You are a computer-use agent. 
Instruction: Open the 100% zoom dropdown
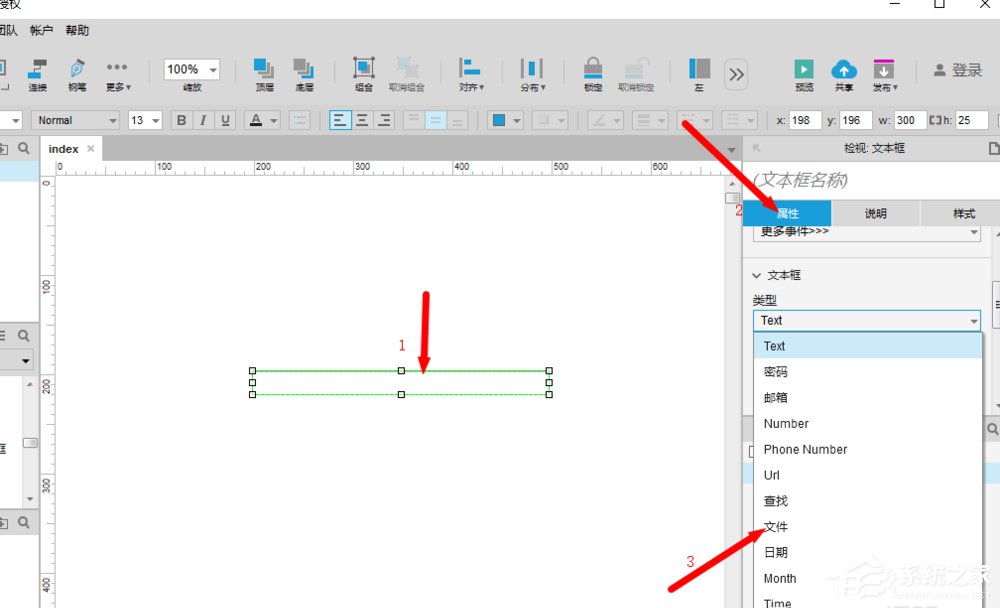coord(191,69)
